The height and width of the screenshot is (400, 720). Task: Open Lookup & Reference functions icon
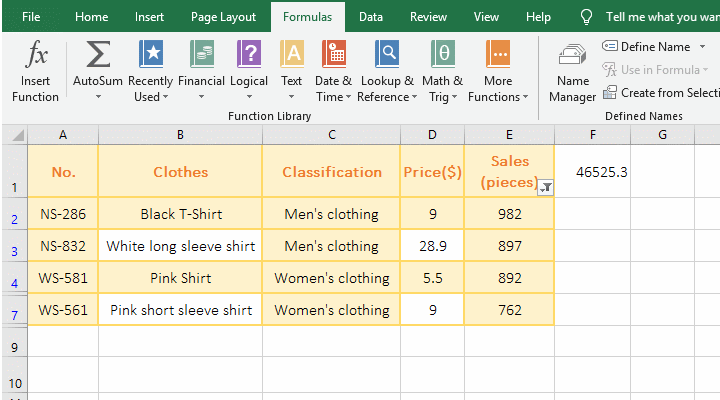click(x=387, y=54)
